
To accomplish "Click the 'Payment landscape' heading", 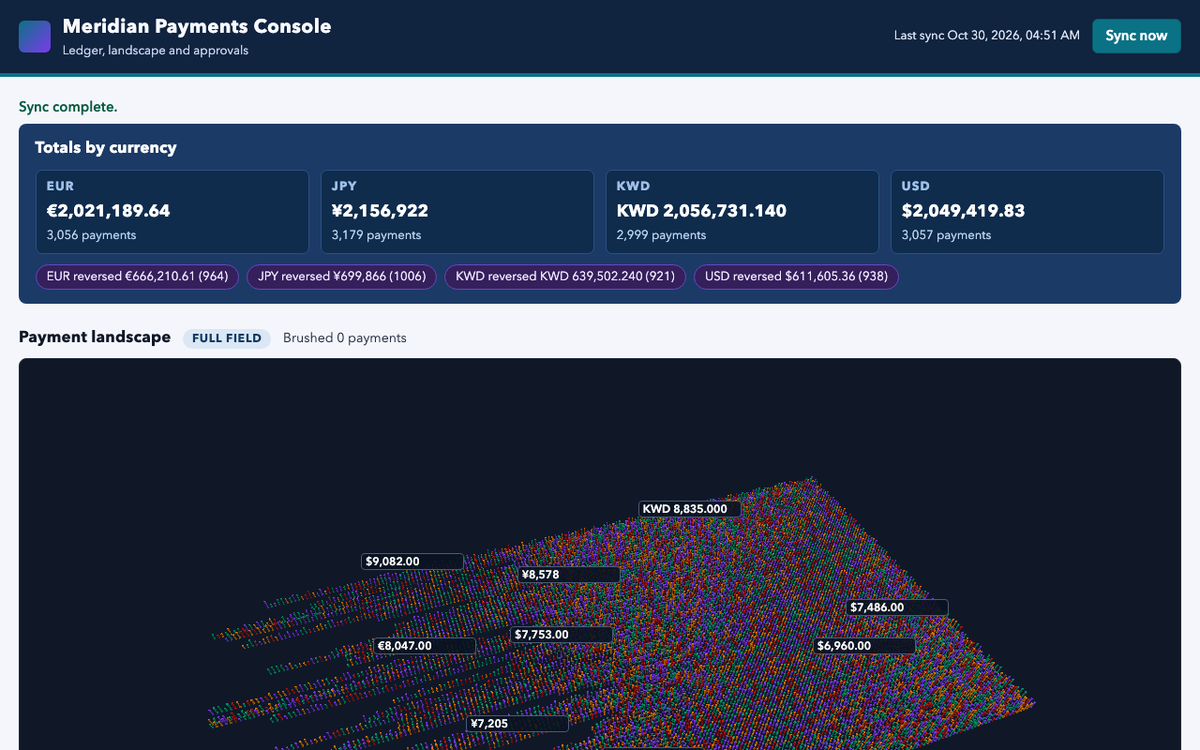I will [95, 337].
